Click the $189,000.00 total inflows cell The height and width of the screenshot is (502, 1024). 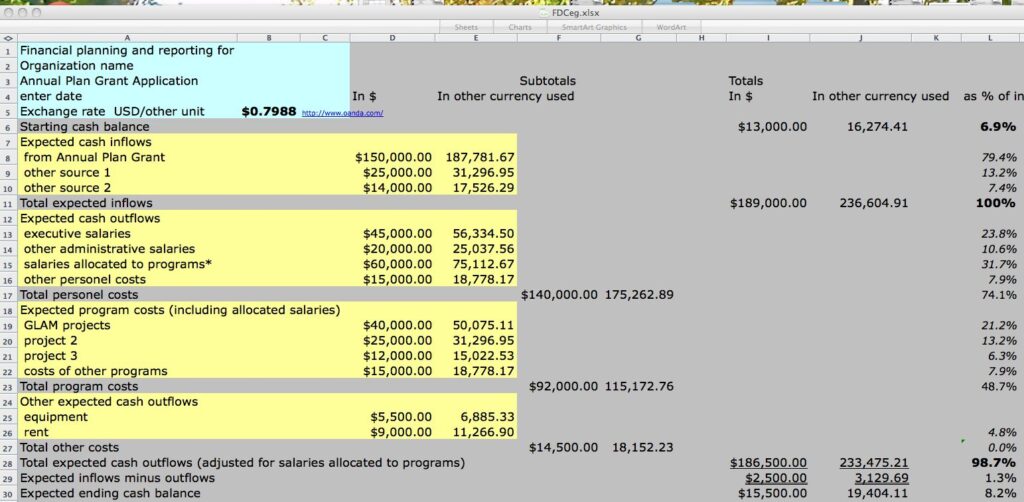point(767,203)
